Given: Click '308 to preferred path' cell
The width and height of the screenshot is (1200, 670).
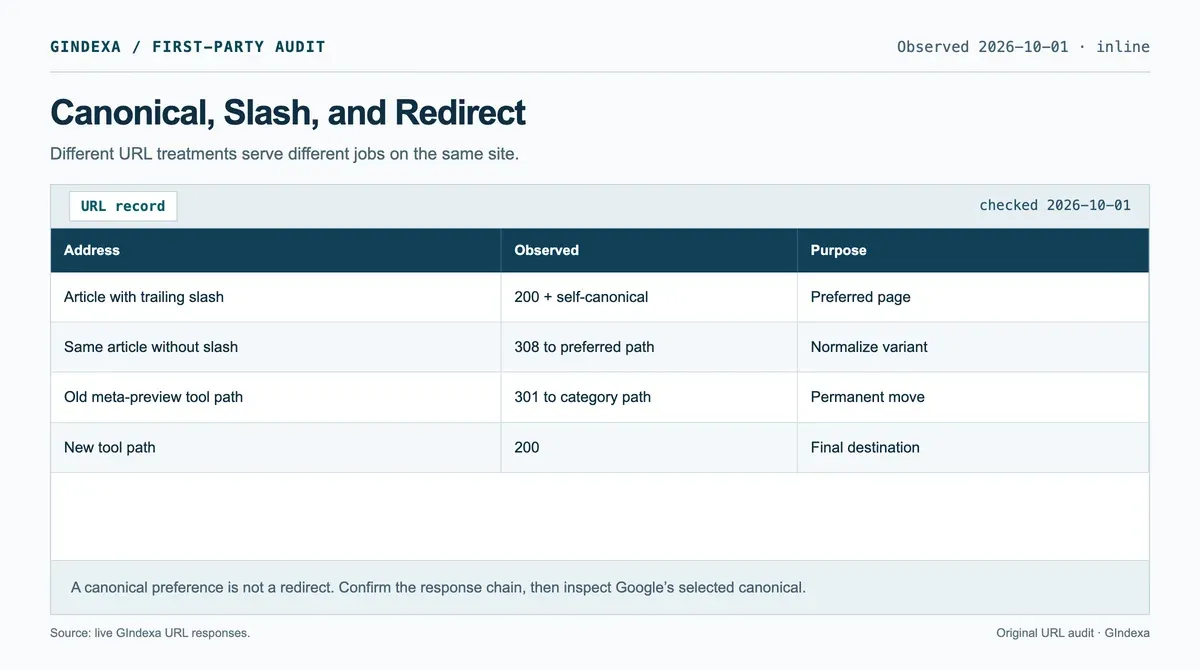Looking at the screenshot, I should coord(649,347).
